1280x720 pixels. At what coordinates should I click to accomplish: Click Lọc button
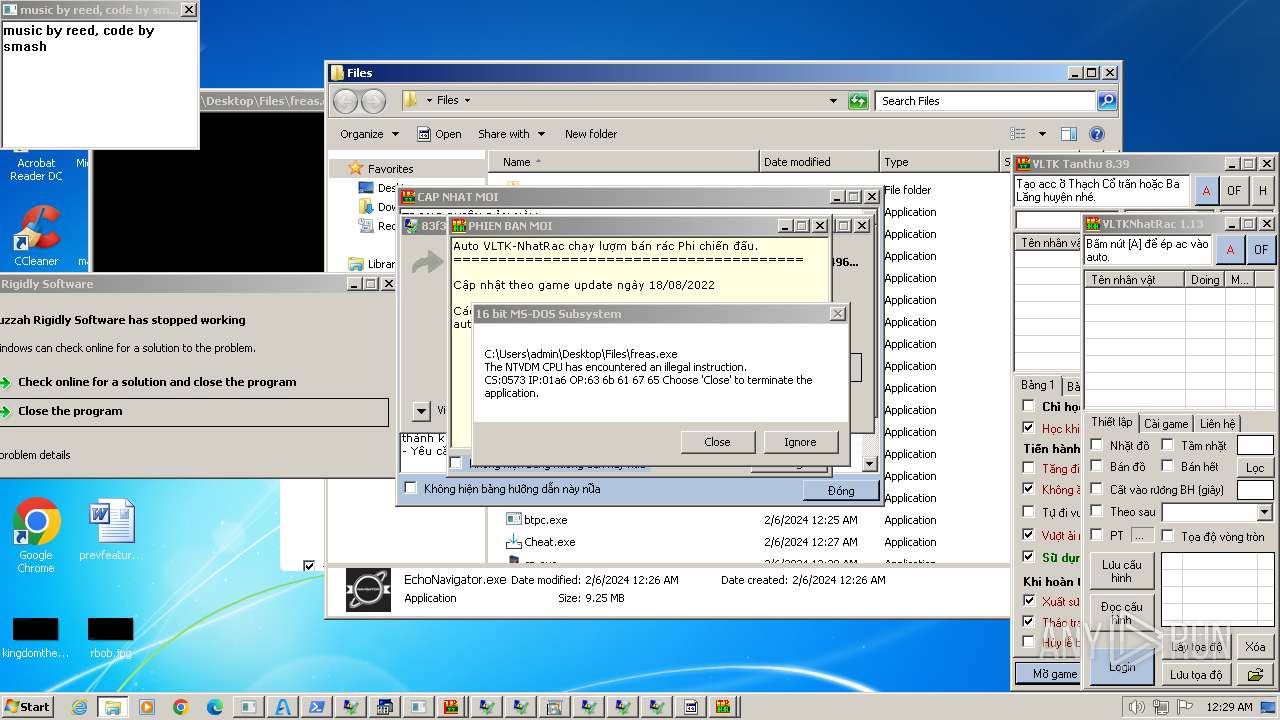click(x=1255, y=467)
